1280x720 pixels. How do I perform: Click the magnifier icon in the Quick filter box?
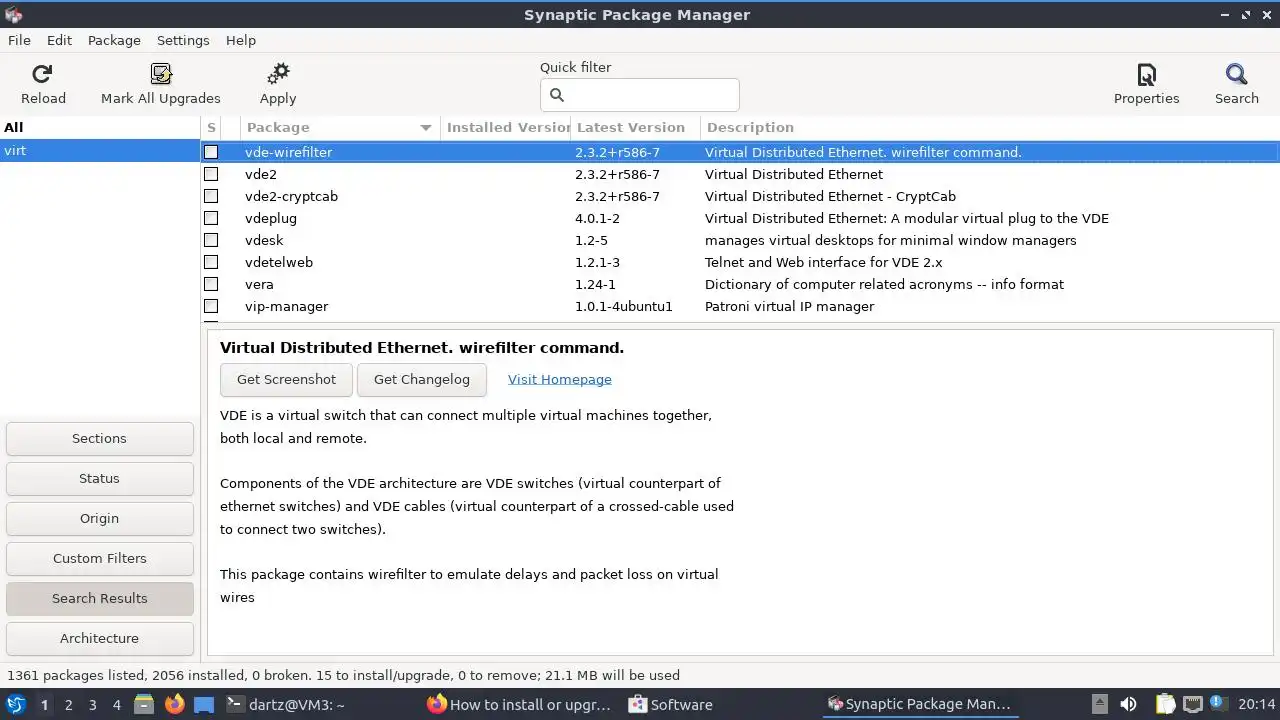click(557, 95)
